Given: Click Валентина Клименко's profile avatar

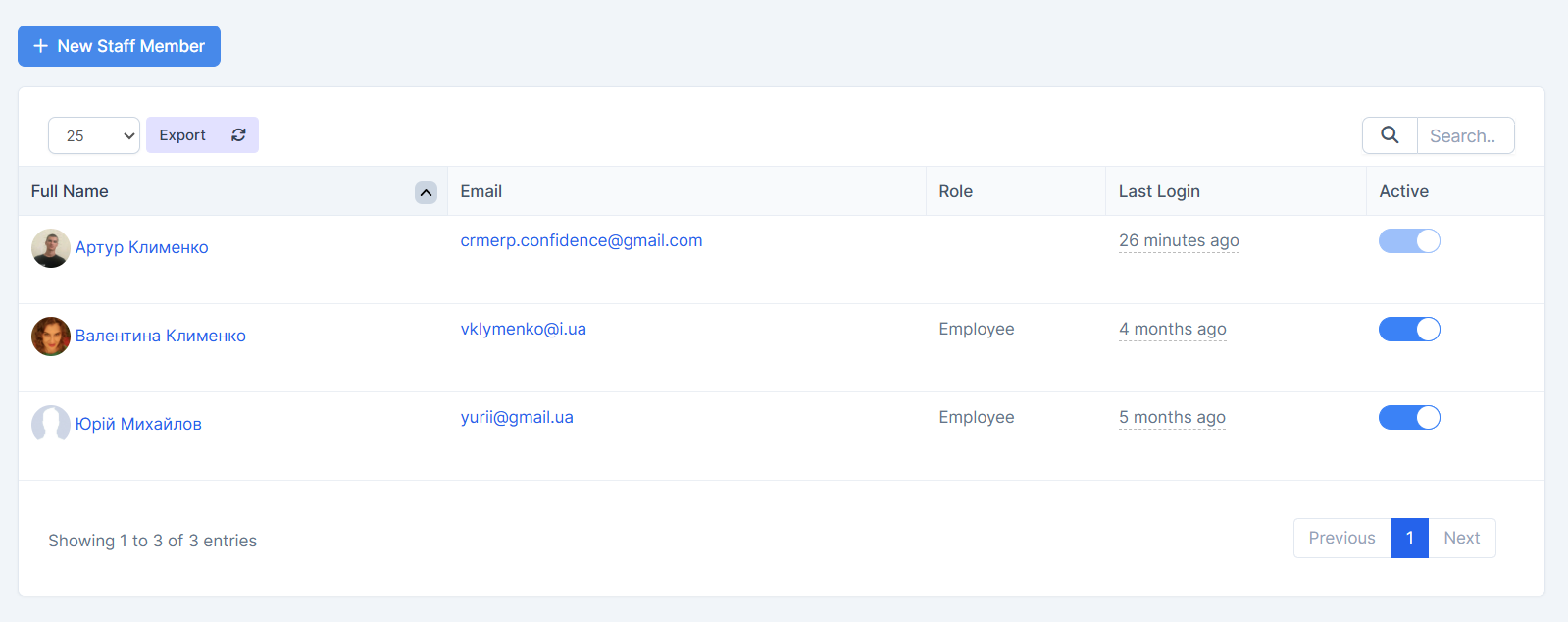Looking at the screenshot, I should 51,337.
